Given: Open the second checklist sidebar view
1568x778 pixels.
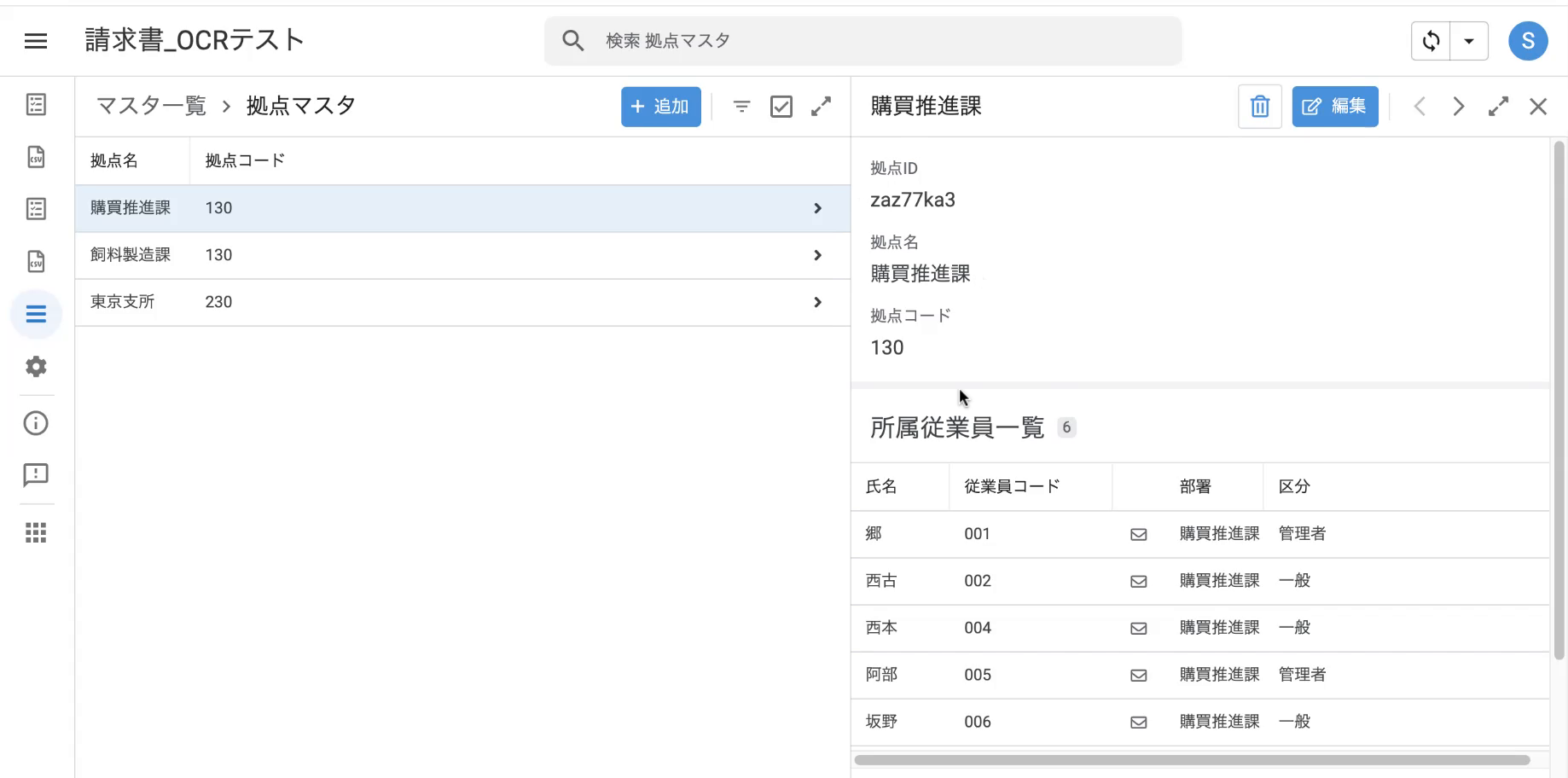Looking at the screenshot, I should [36, 209].
